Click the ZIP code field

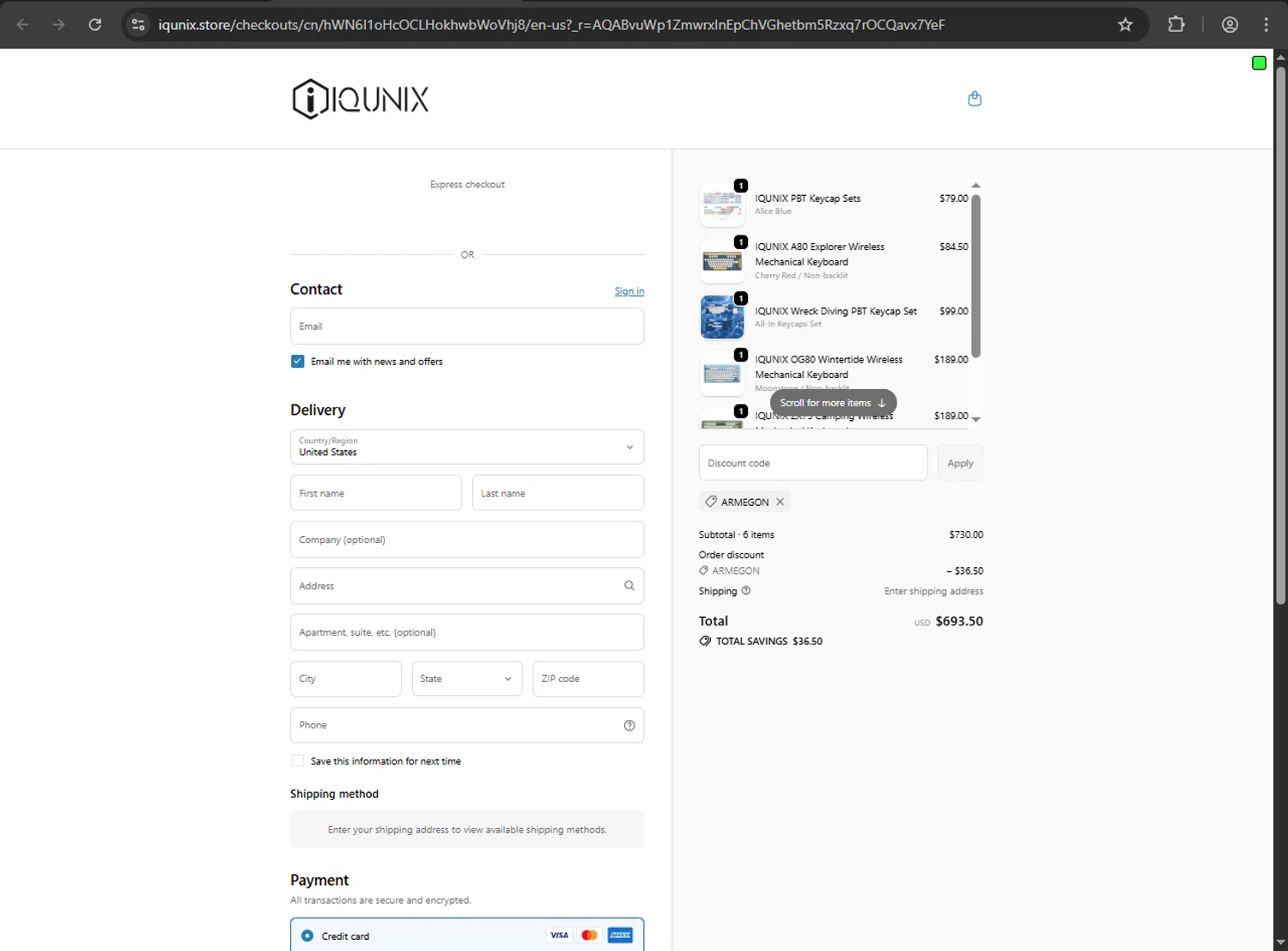588,679
